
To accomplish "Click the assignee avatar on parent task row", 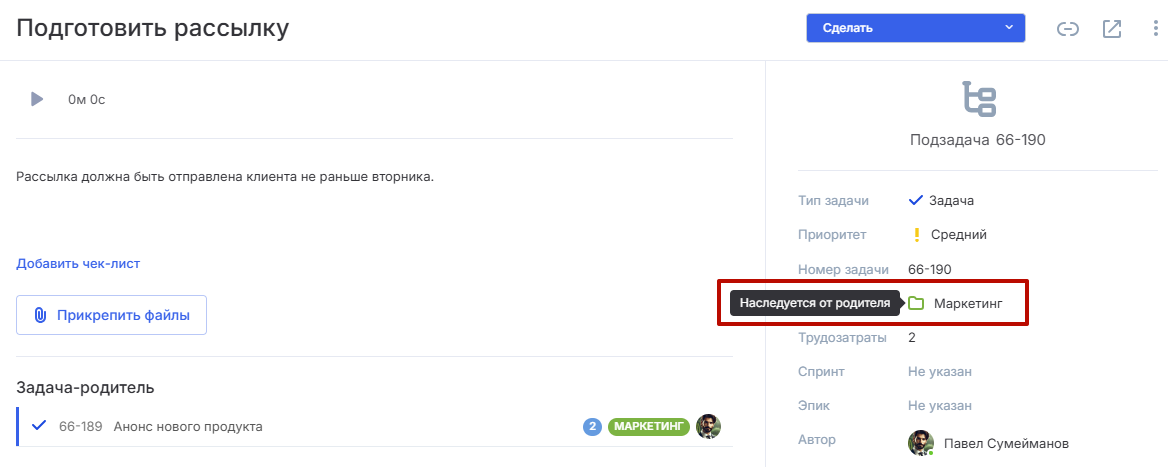I will point(708,427).
